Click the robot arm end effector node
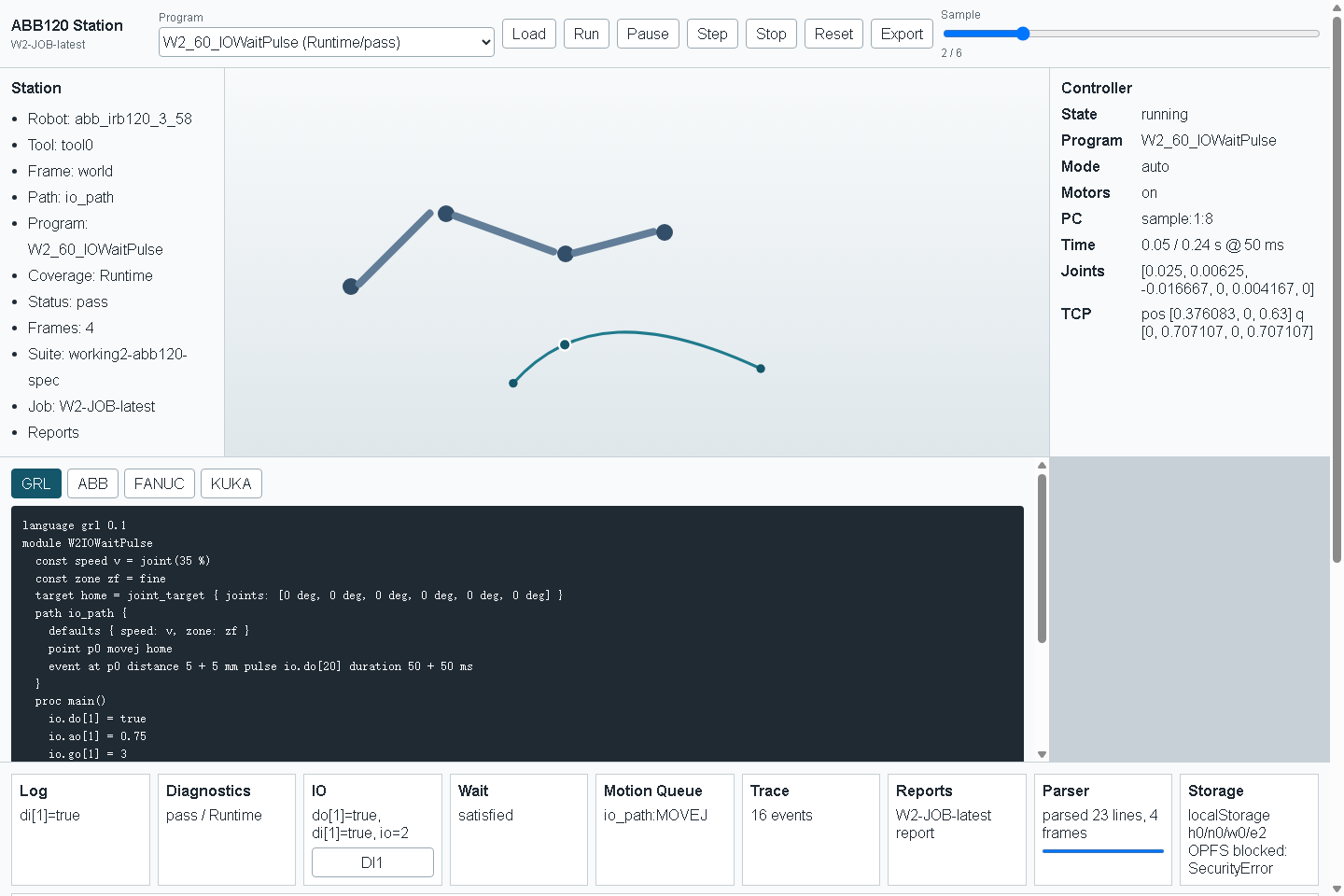Image resolution: width=1344 pixels, height=896 pixels. (x=665, y=232)
